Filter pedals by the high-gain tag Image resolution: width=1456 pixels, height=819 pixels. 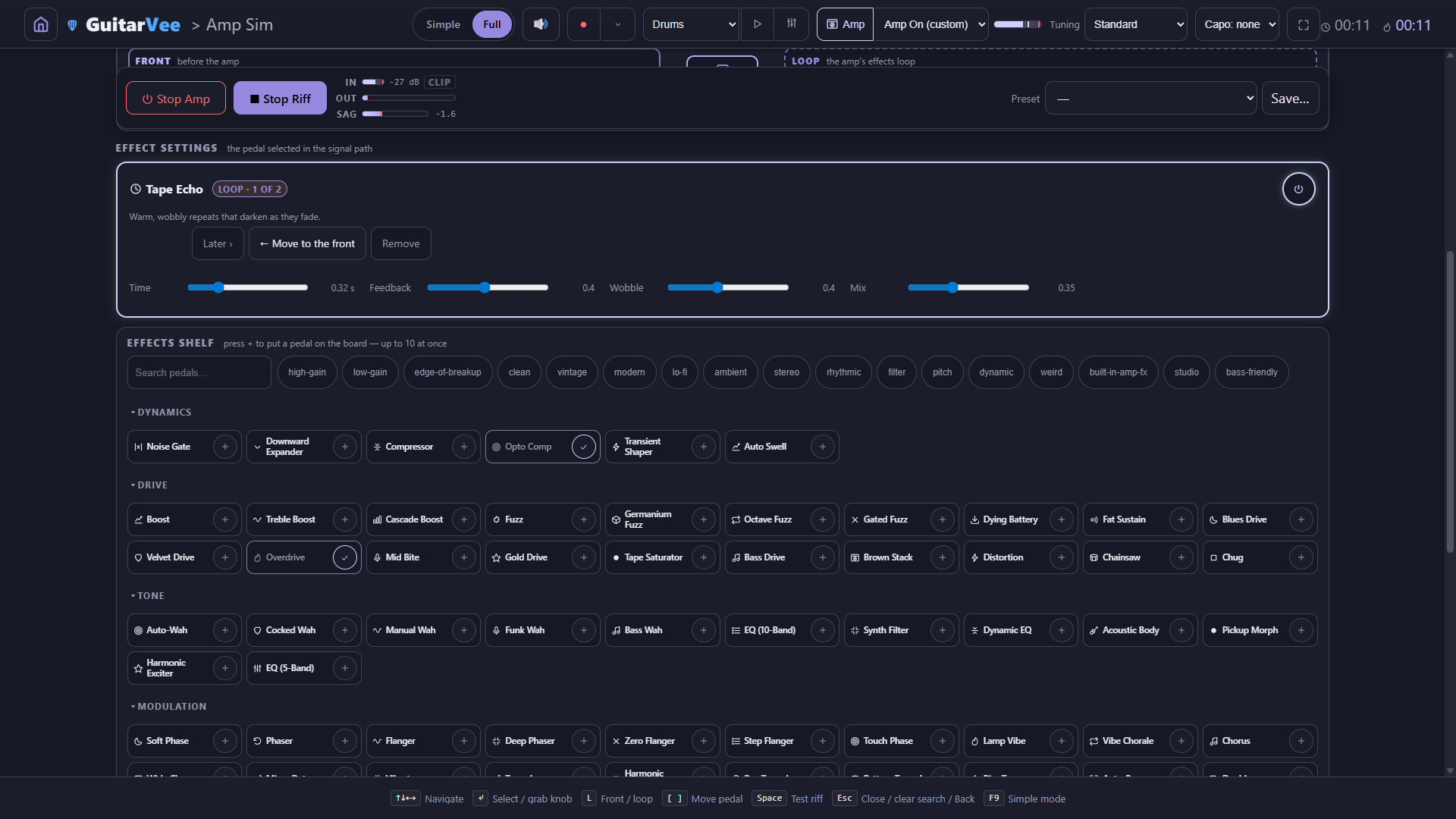tap(307, 372)
